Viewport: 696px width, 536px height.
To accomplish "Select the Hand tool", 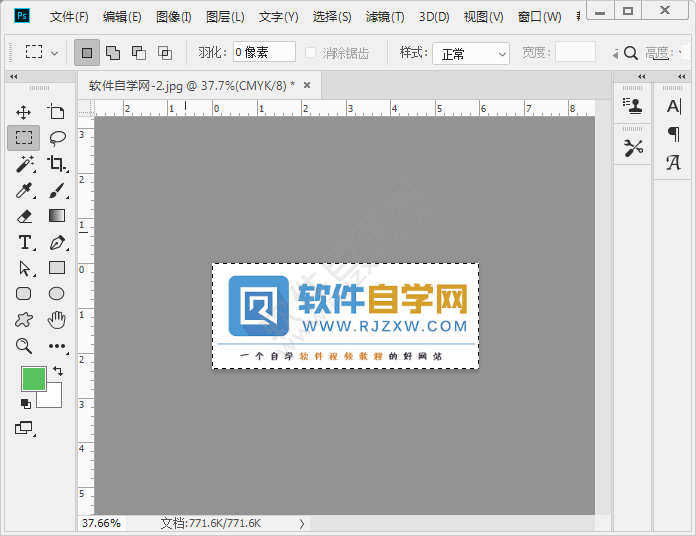I will point(57,319).
